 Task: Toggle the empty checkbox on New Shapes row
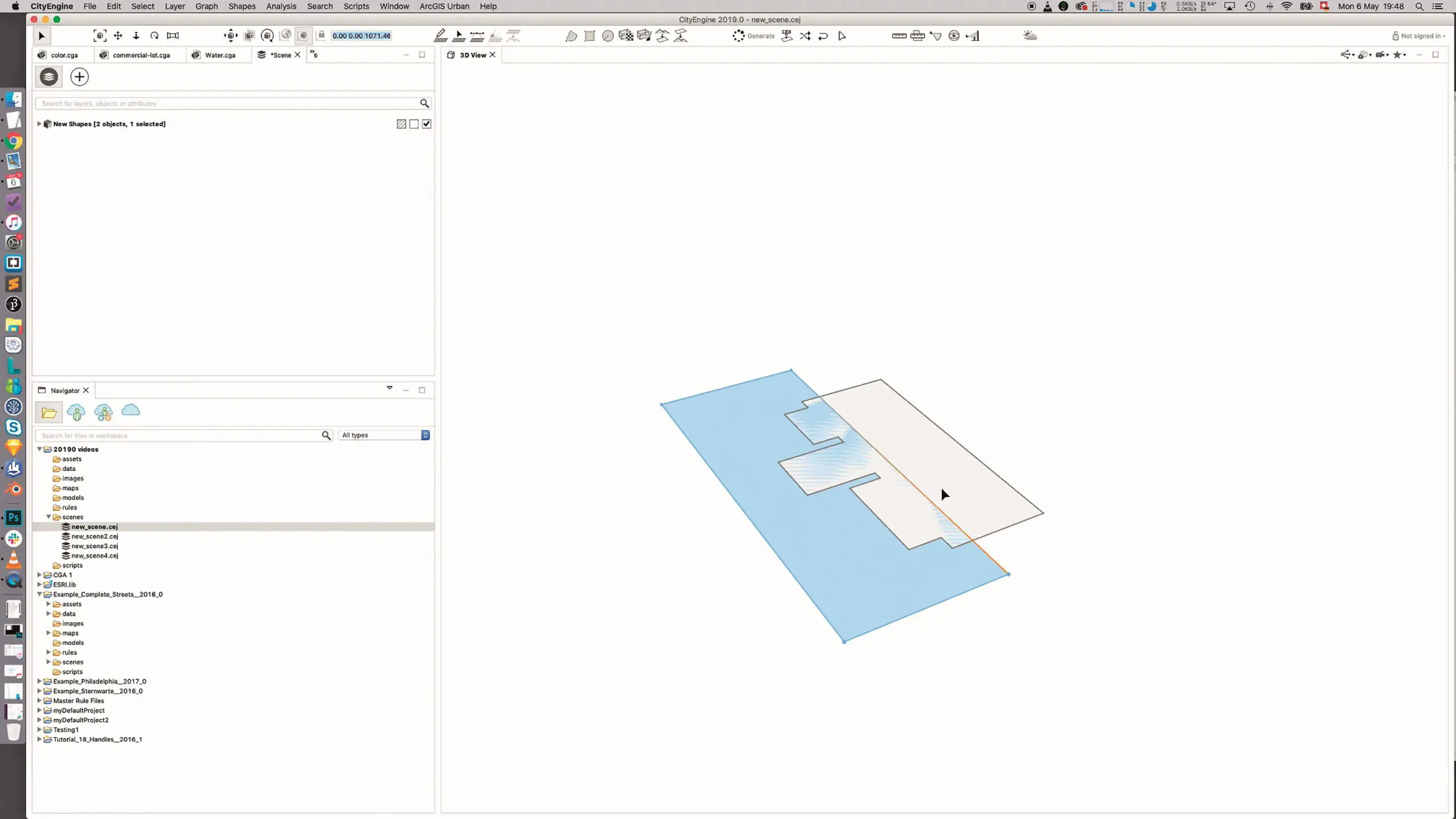coord(414,124)
